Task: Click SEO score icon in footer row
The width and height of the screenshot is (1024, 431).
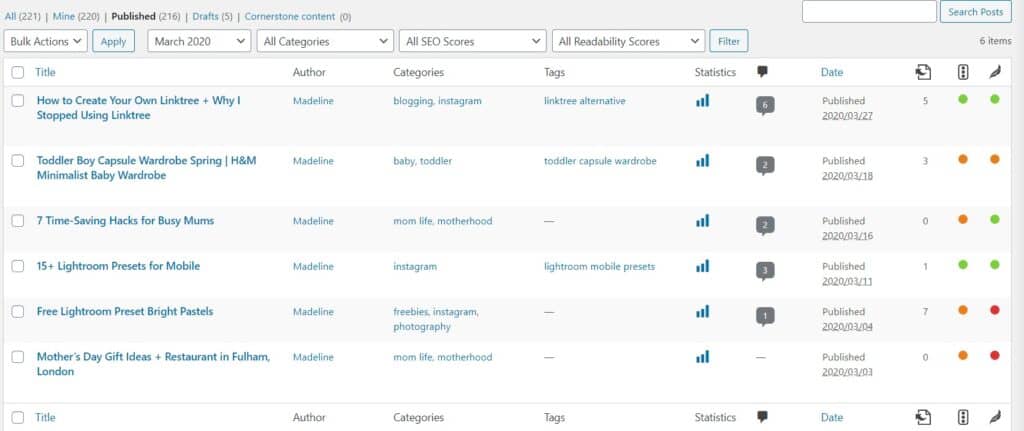Action: (x=963, y=417)
